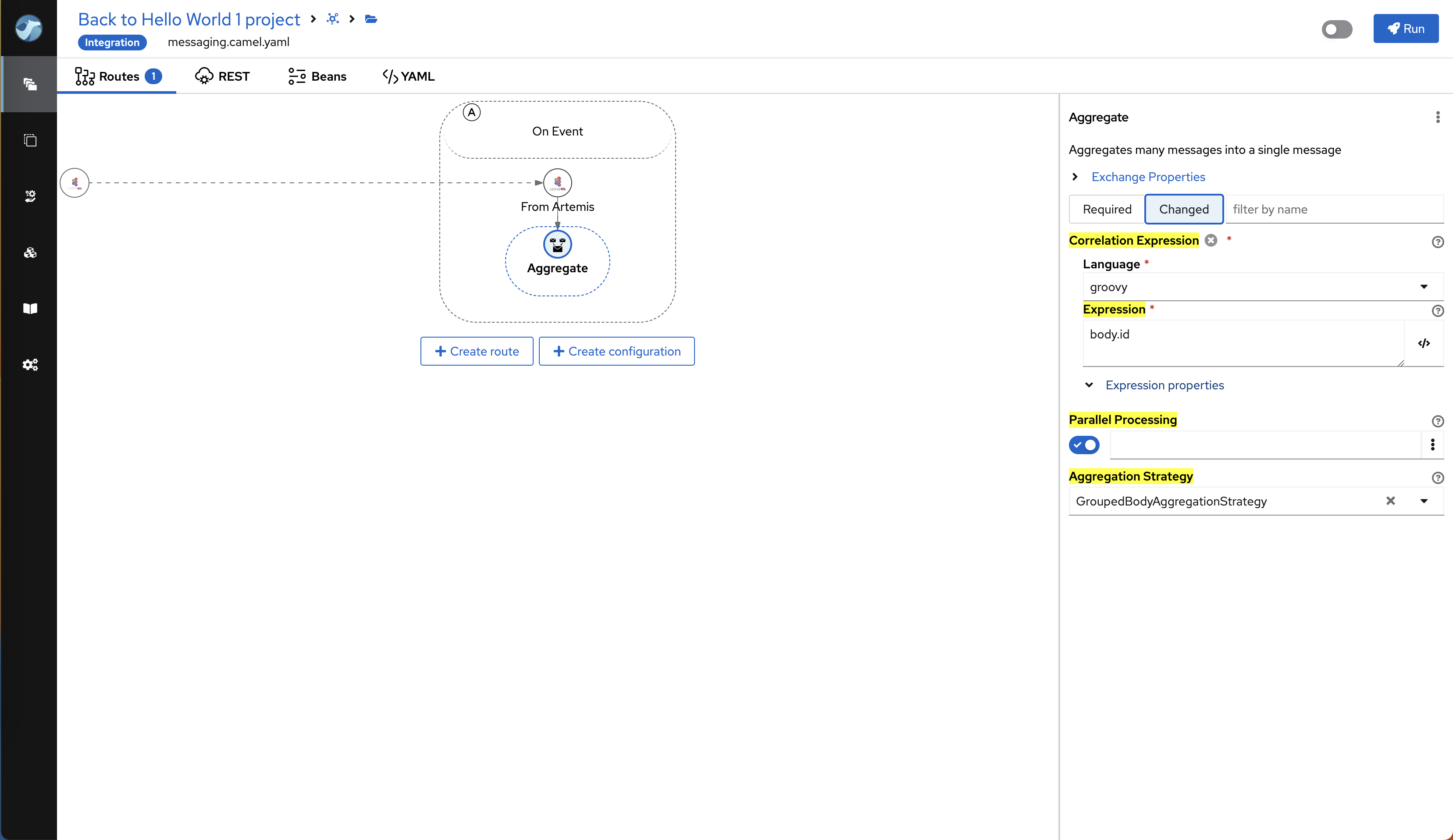Open the documentation book icon in sidebar
The image size is (1453, 840).
(30, 309)
